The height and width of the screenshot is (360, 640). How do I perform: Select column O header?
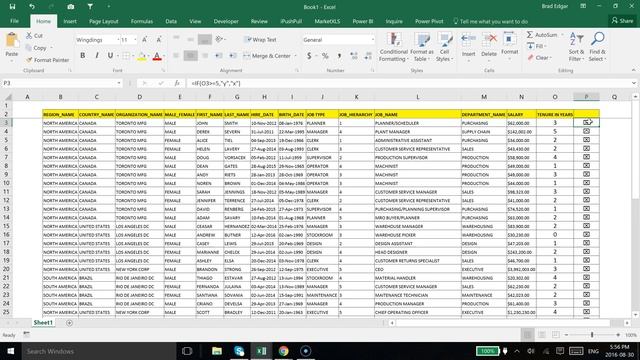(555, 97)
